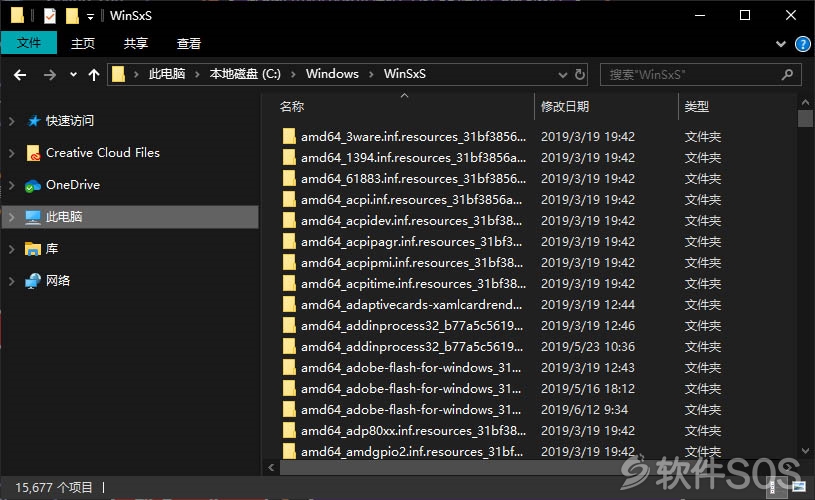Click the New Folder icon in title bar

point(72,16)
